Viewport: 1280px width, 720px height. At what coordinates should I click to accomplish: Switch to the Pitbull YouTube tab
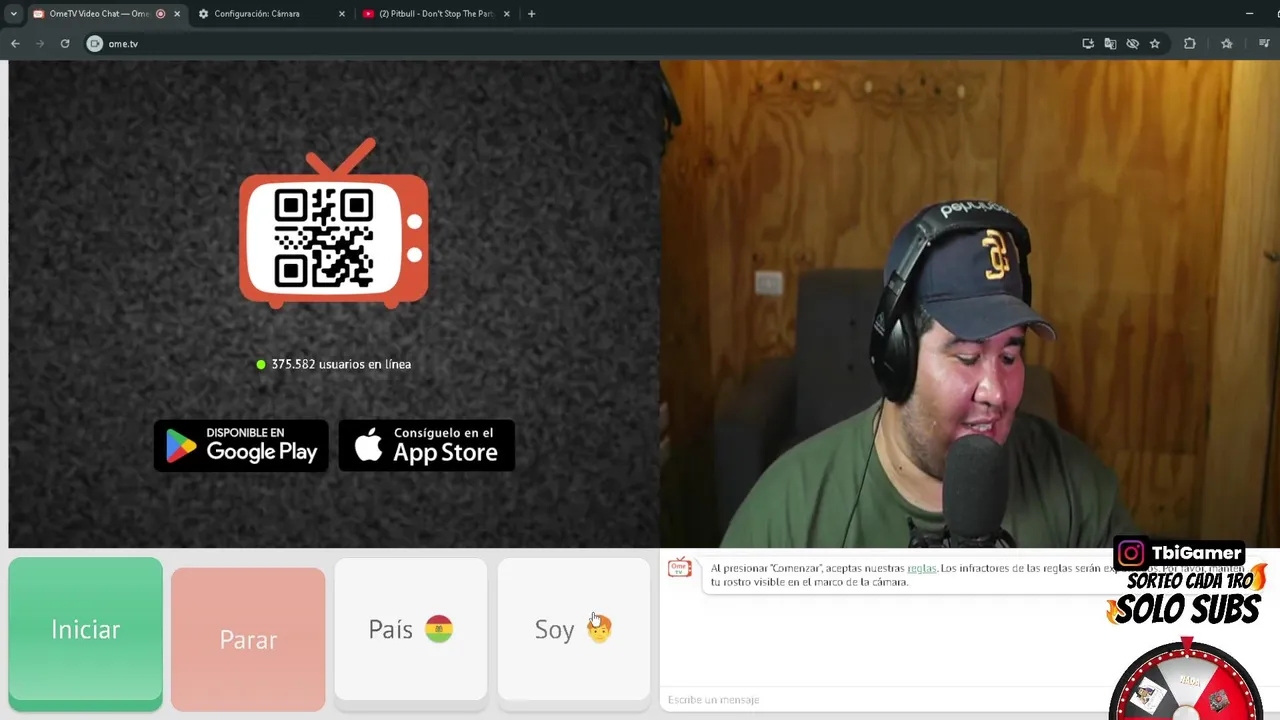435,14
